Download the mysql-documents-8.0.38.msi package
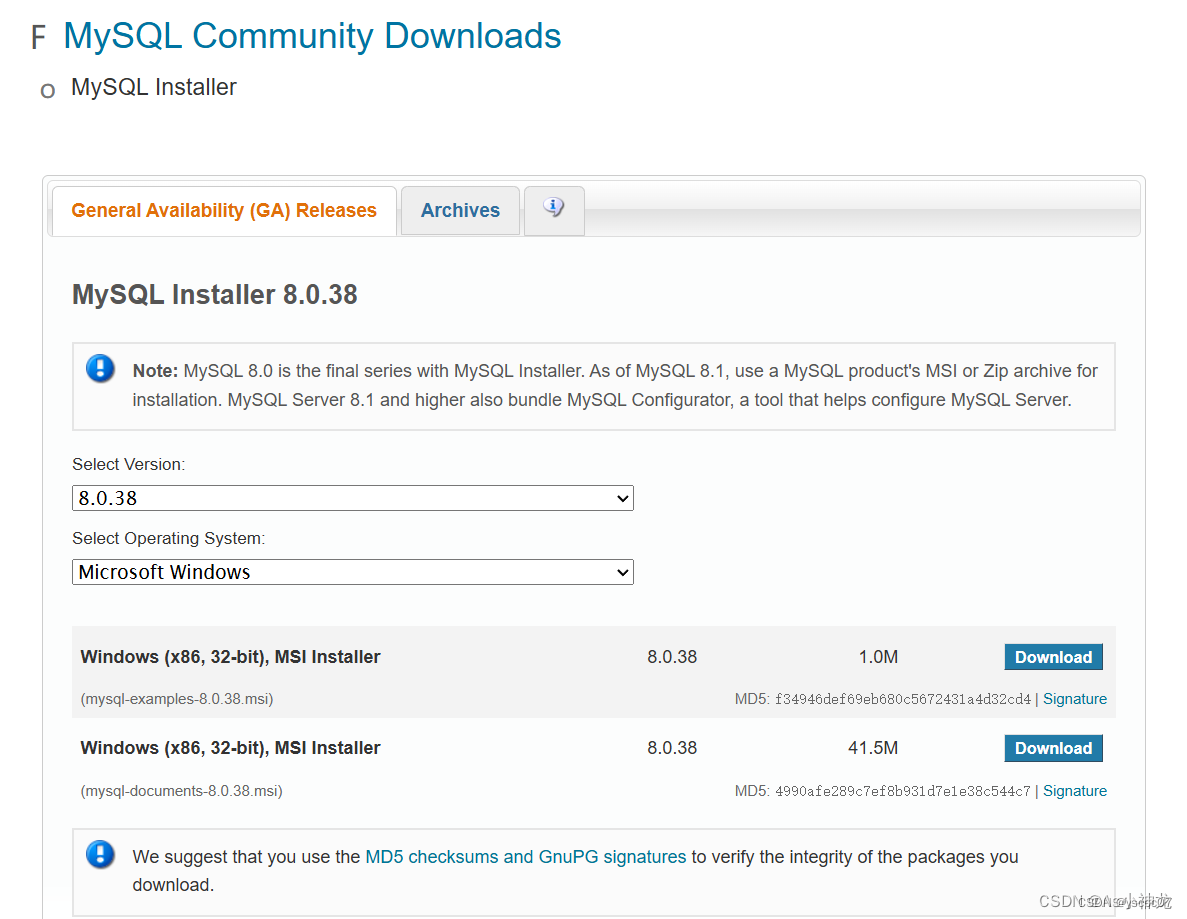This screenshot has width=1187, height=919. (x=1053, y=748)
